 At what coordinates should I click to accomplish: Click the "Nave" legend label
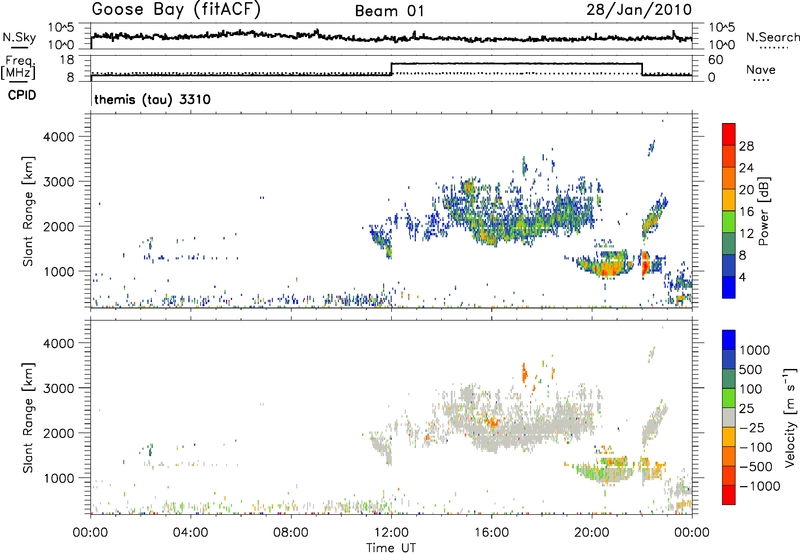pyautogui.click(x=761, y=69)
